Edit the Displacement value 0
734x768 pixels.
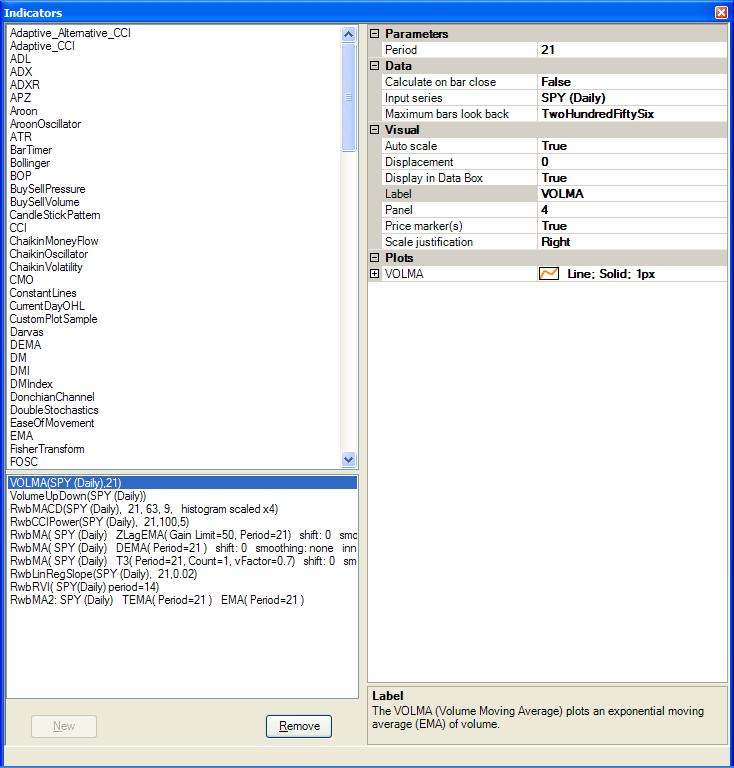point(632,162)
